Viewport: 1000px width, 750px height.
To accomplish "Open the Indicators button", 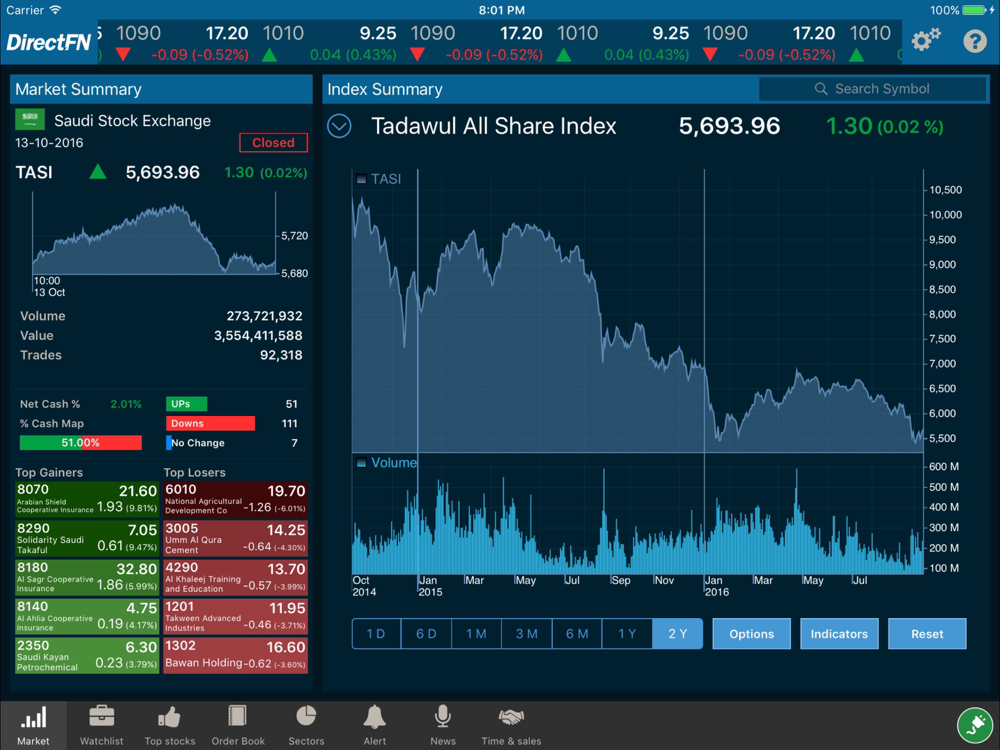I will (839, 633).
